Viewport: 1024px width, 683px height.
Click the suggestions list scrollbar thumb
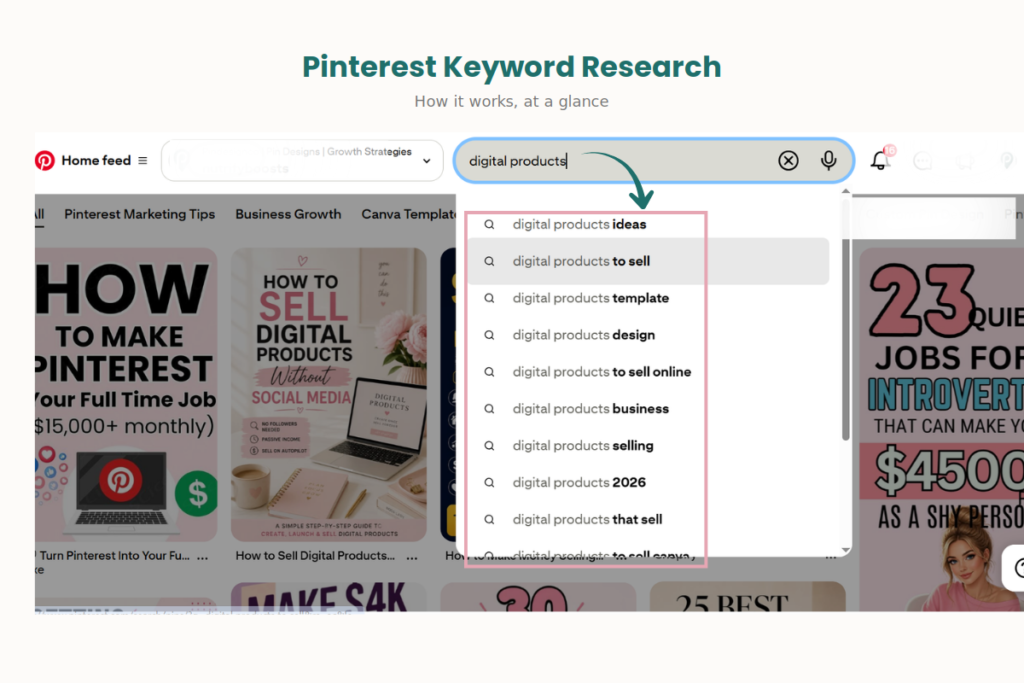846,320
